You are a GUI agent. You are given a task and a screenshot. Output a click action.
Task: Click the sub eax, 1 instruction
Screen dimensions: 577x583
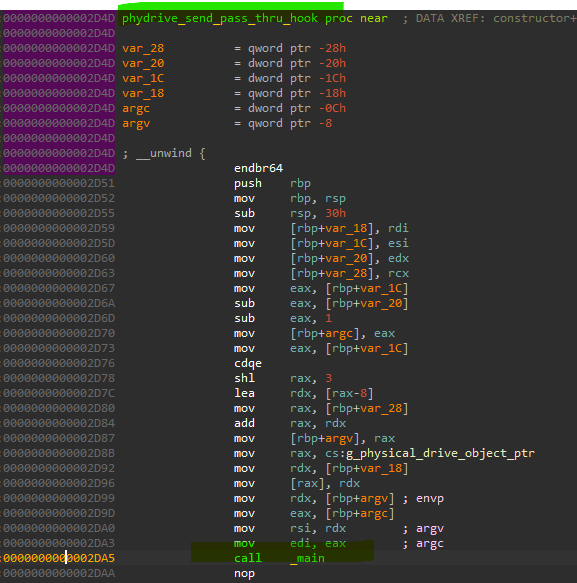click(x=283, y=319)
